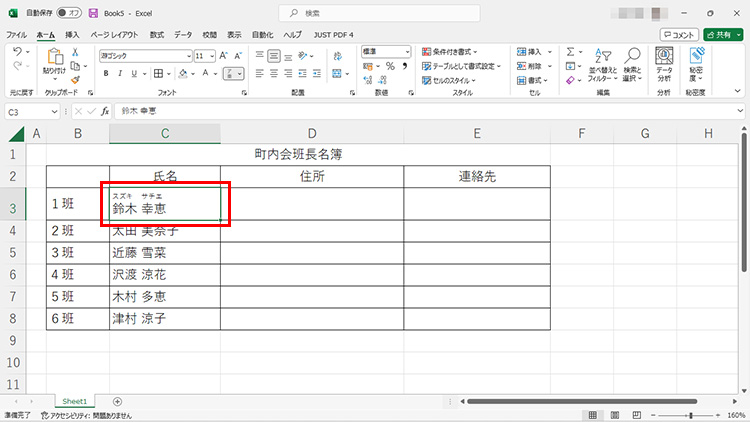The width and height of the screenshot is (750, 422).
Task: Click the Undo arrow icon
Action: click(17, 52)
